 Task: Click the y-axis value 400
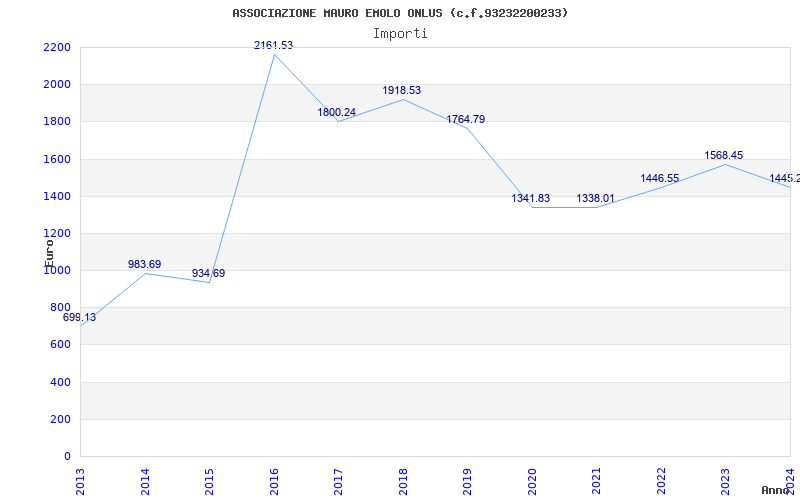60,382
